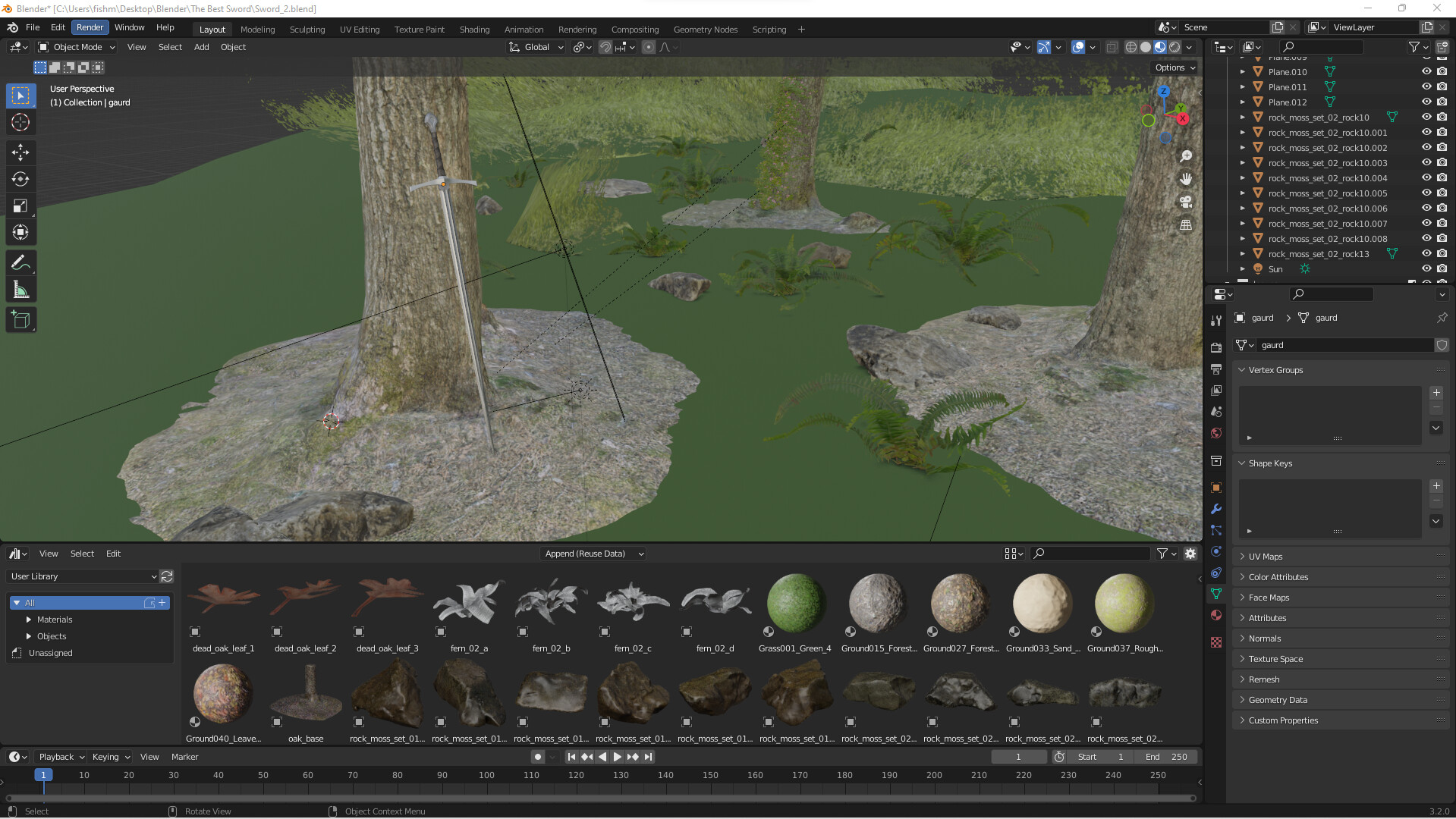The height and width of the screenshot is (819, 1456).
Task: Click the End frame value field
Action: point(1166,757)
